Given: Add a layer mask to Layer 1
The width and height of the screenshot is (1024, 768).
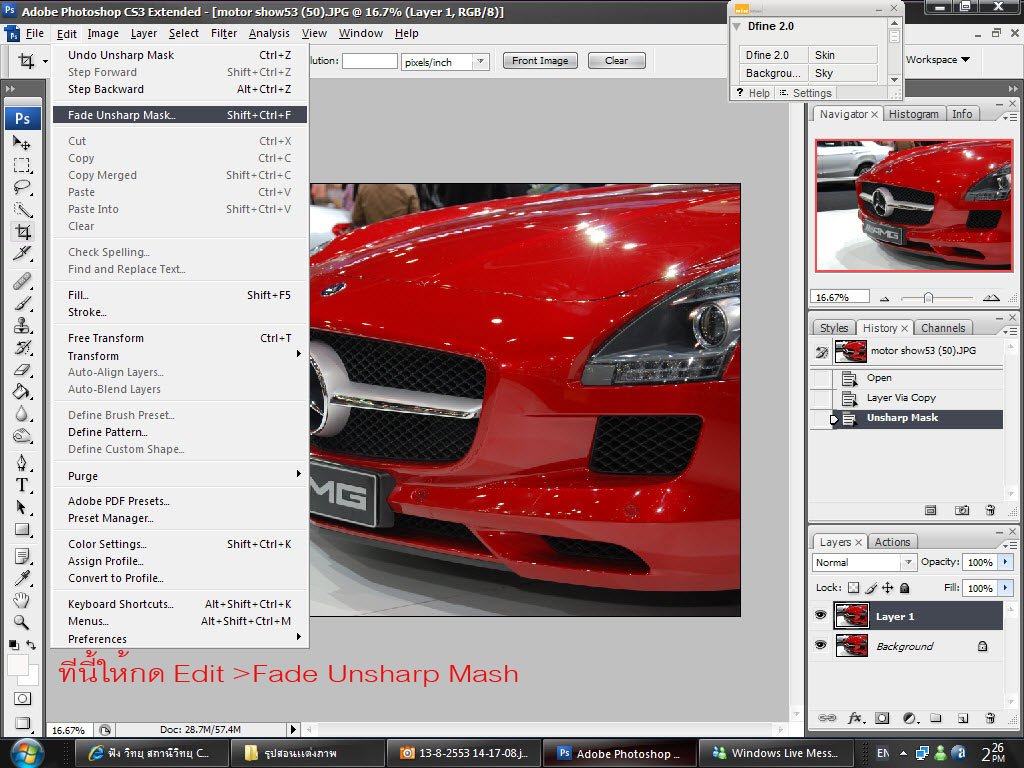Looking at the screenshot, I should [x=882, y=718].
